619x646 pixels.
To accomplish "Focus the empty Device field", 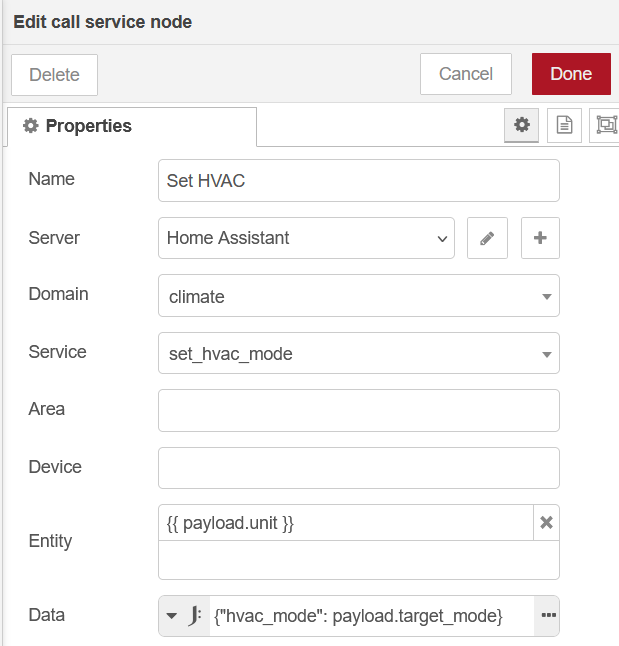I will [x=358, y=468].
